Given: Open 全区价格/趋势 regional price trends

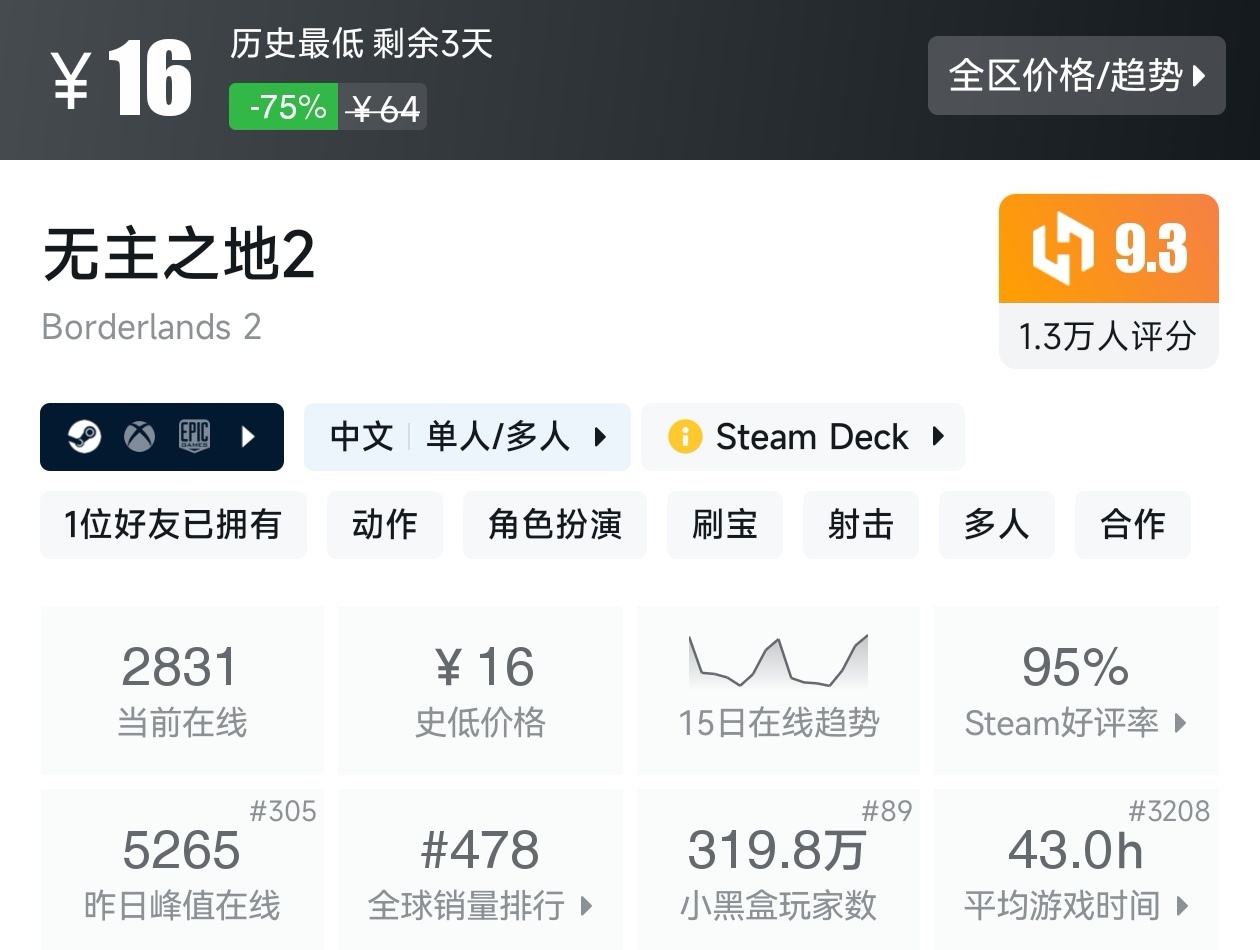Looking at the screenshot, I should 1076,76.
